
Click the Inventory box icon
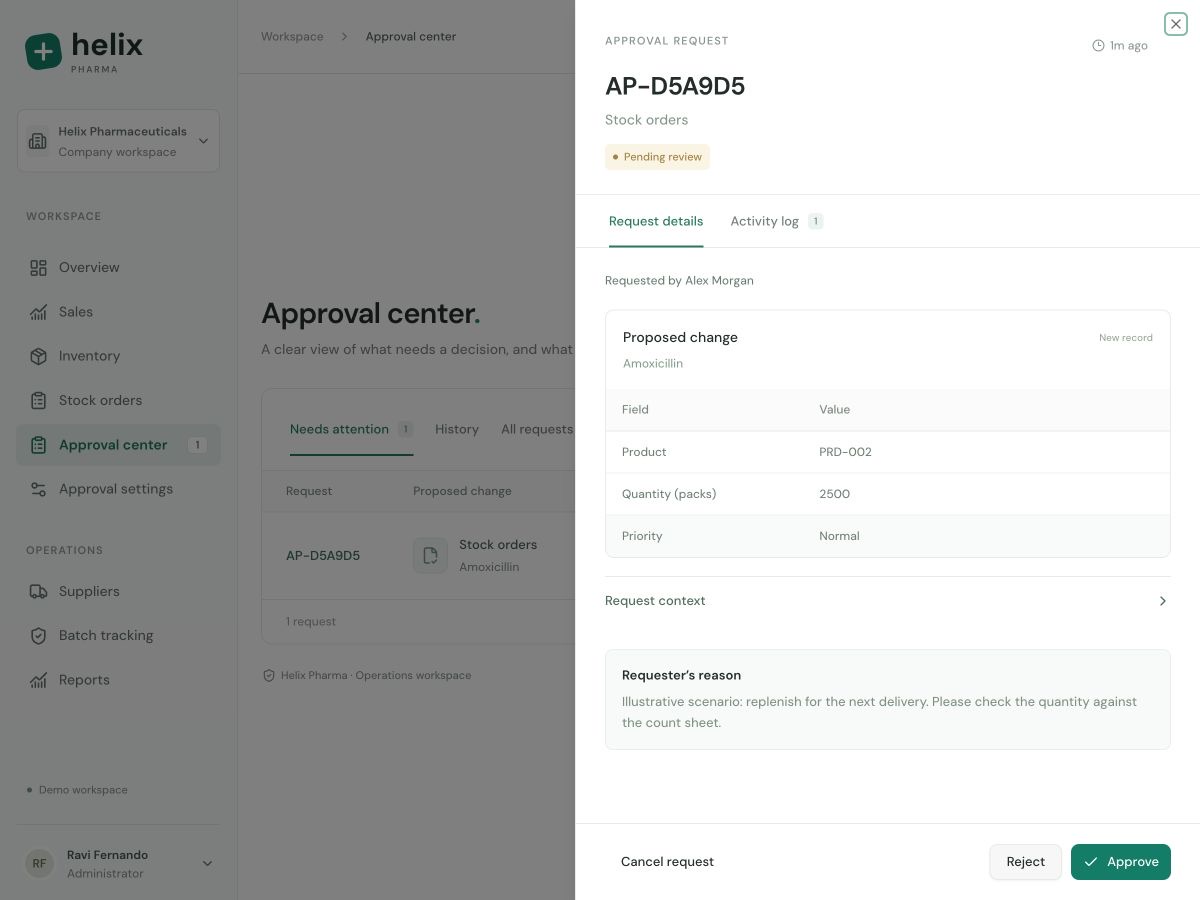(x=38, y=356)
